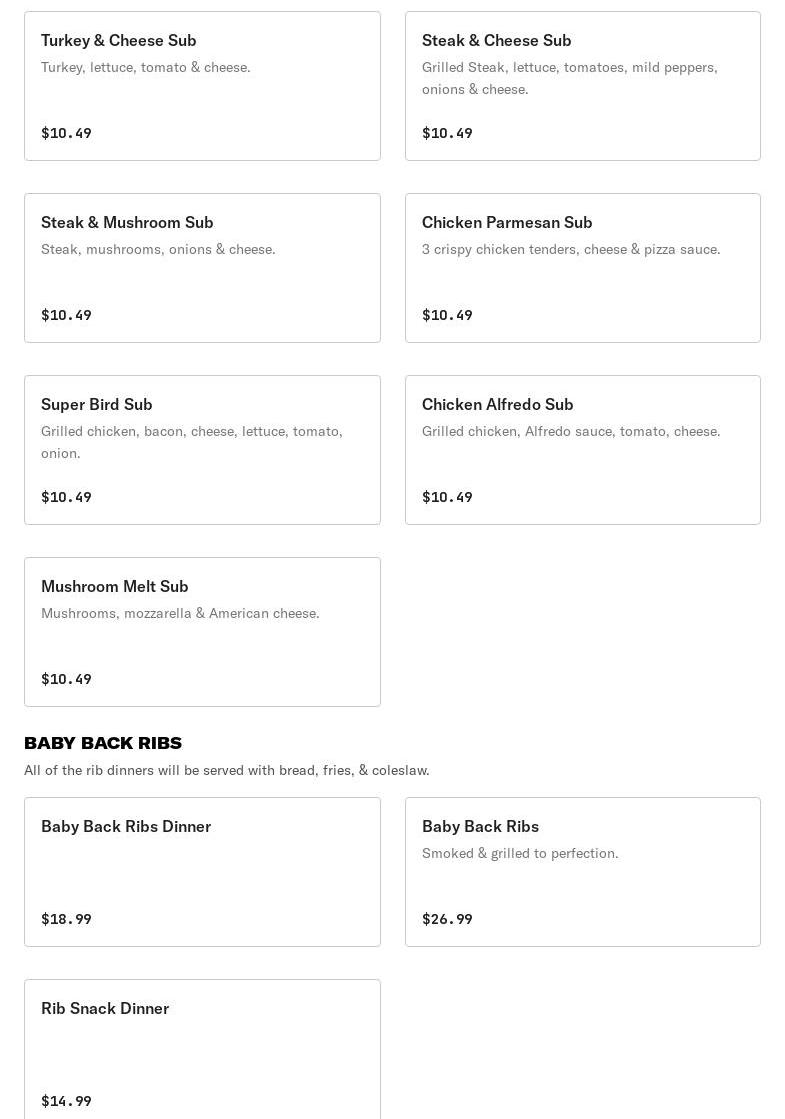The height and width of the screenshot is (1119, 785).
Task: Click the Baby Back Ribs section heading
Action: tap(103, 743)
